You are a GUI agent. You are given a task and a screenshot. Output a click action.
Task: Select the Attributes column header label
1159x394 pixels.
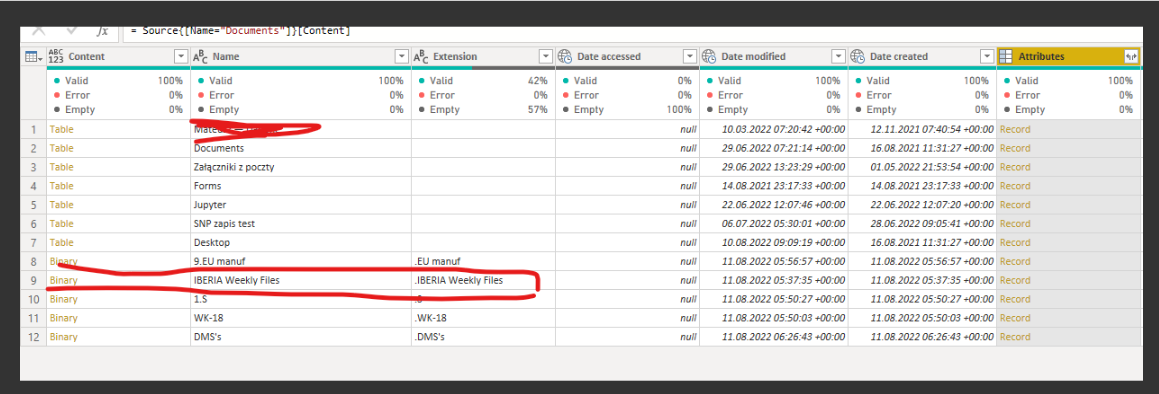tap(1041, 56)
